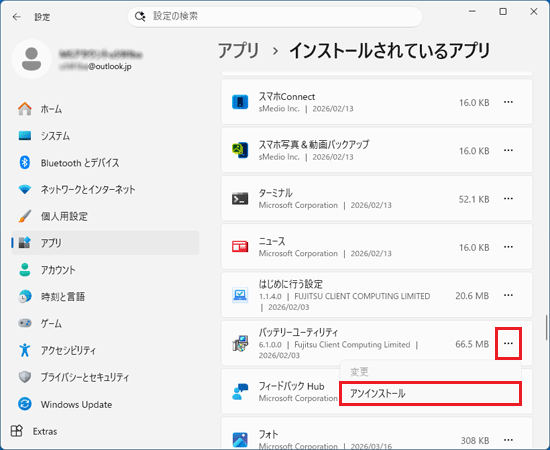Click the privacy shield icon

[x=25, y=377]
